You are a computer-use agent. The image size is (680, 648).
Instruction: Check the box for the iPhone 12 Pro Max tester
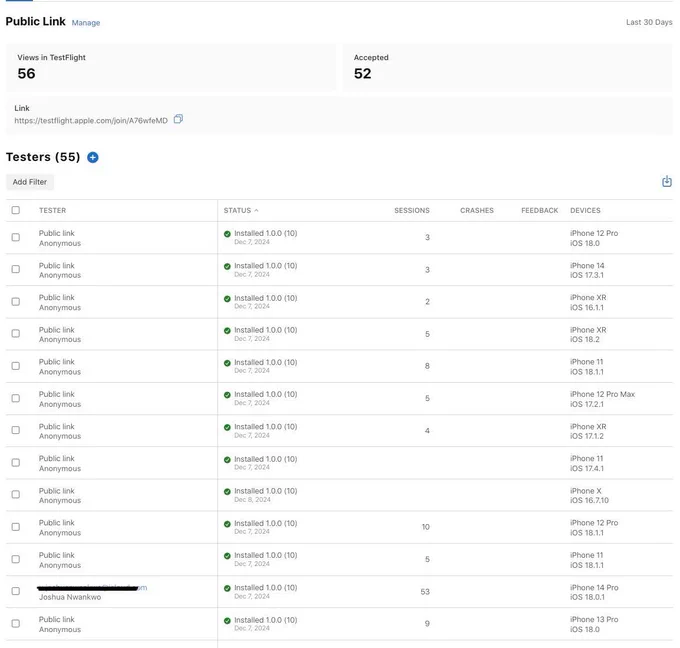[16, 398]
